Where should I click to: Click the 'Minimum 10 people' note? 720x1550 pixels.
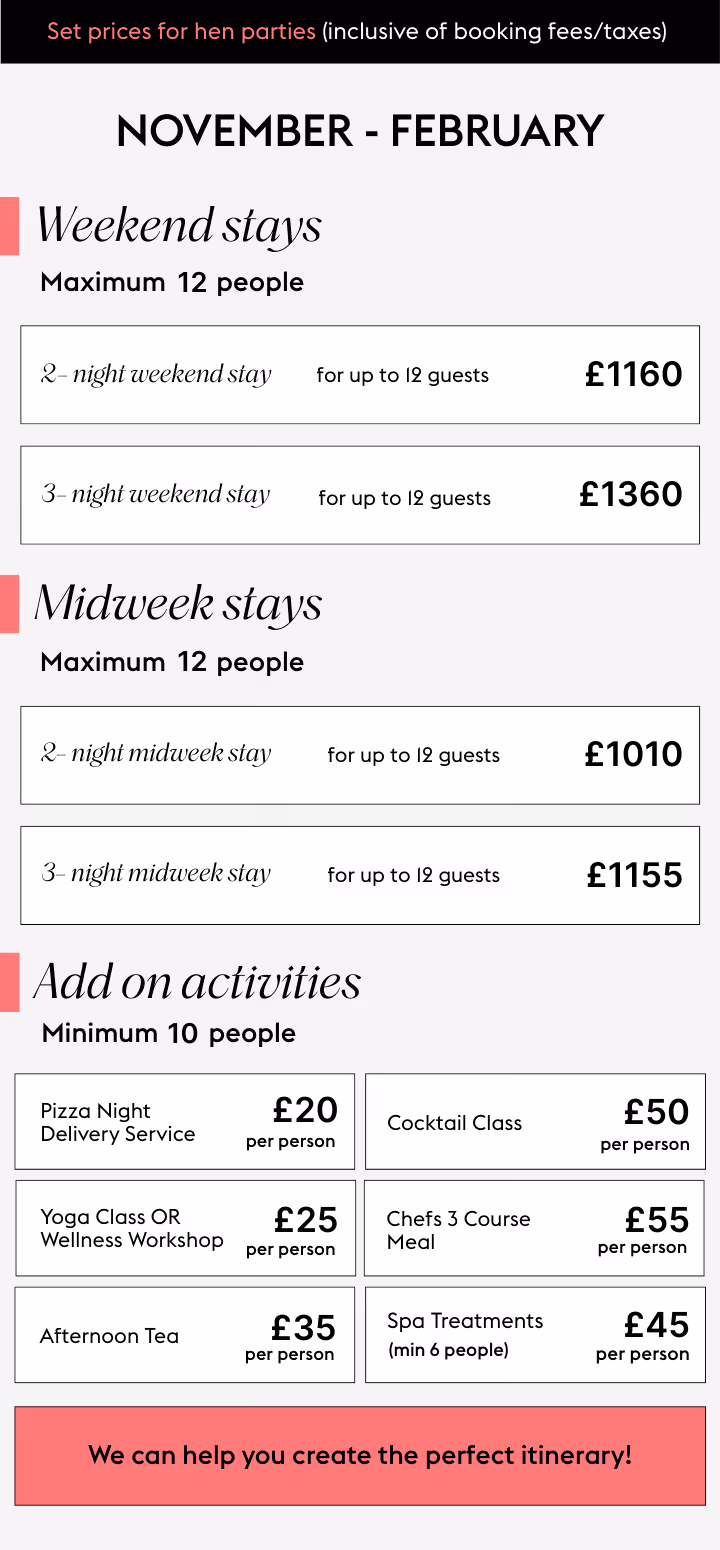tap(169, 1033)
